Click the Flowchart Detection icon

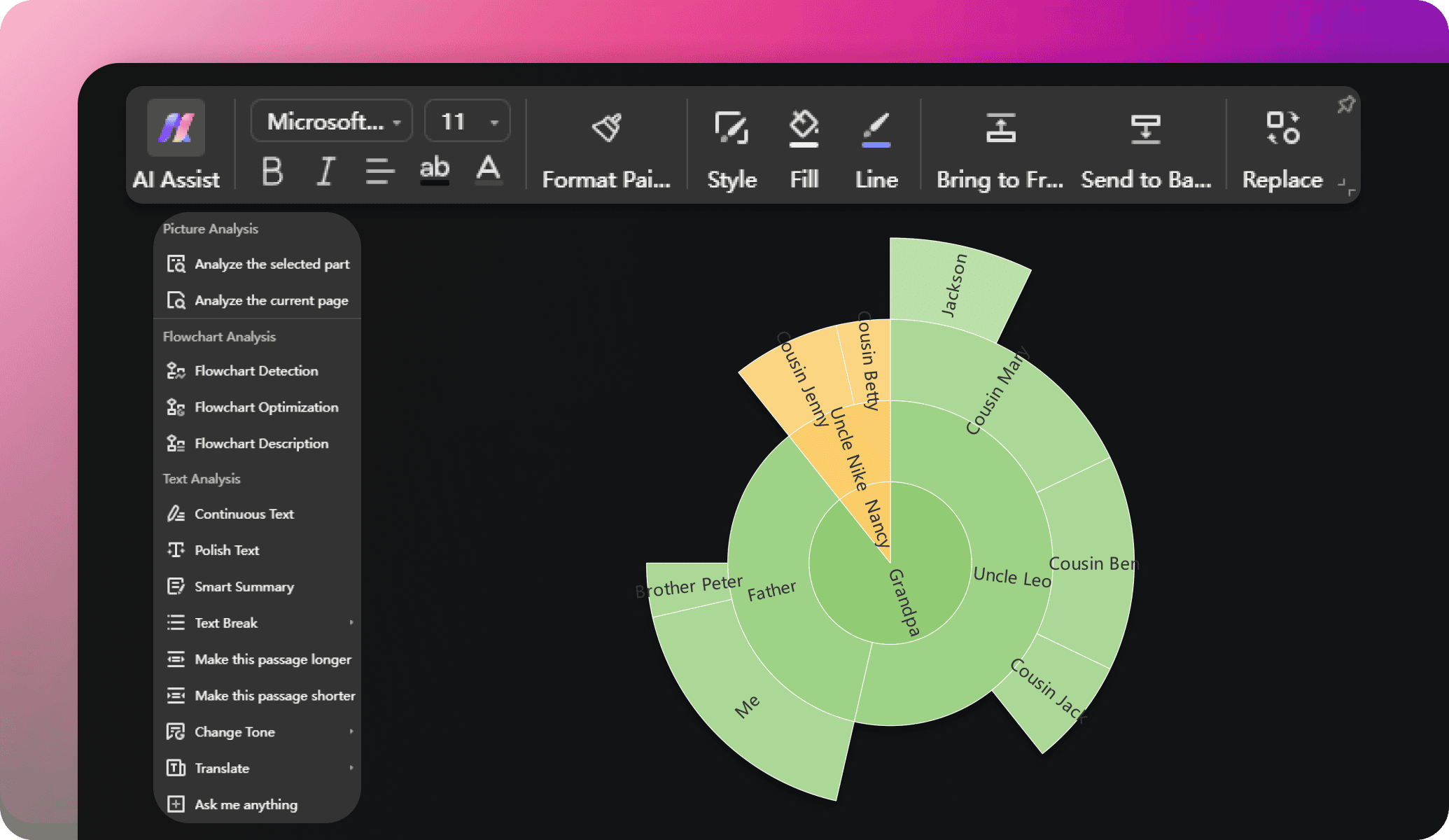pos(176,370)
